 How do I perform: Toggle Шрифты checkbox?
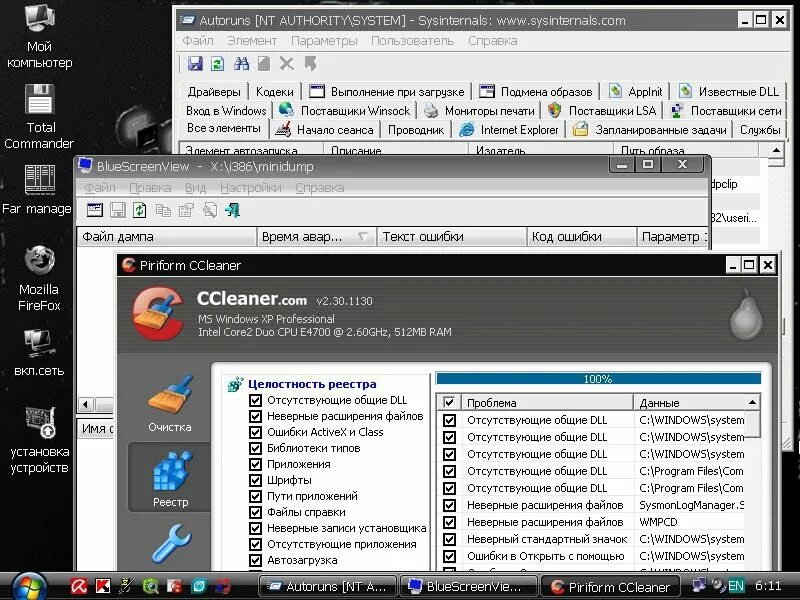(255, 481)
